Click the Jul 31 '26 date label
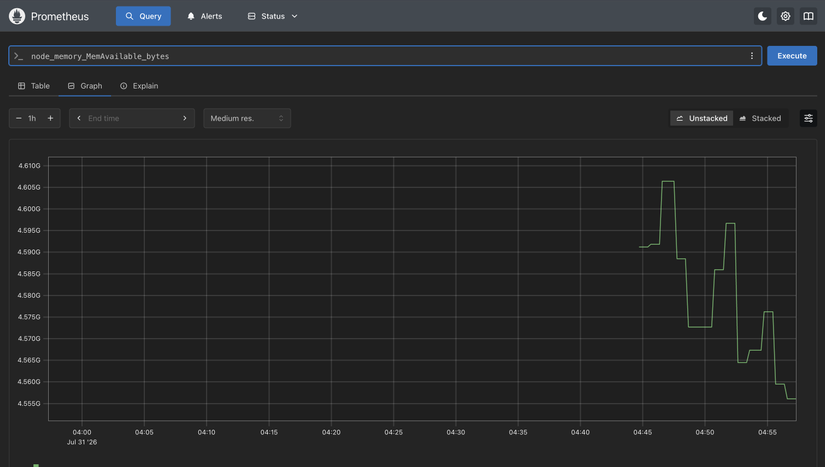This screenshot has height=467, width=825. pos(82,442)
